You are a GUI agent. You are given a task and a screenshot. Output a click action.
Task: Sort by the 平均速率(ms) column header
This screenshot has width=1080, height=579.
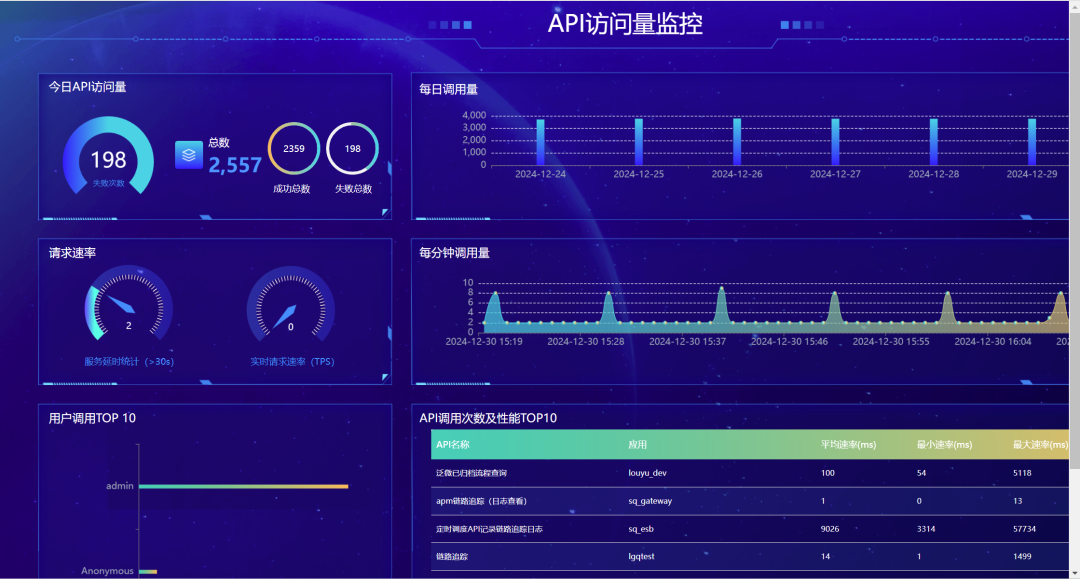[848, 445]
